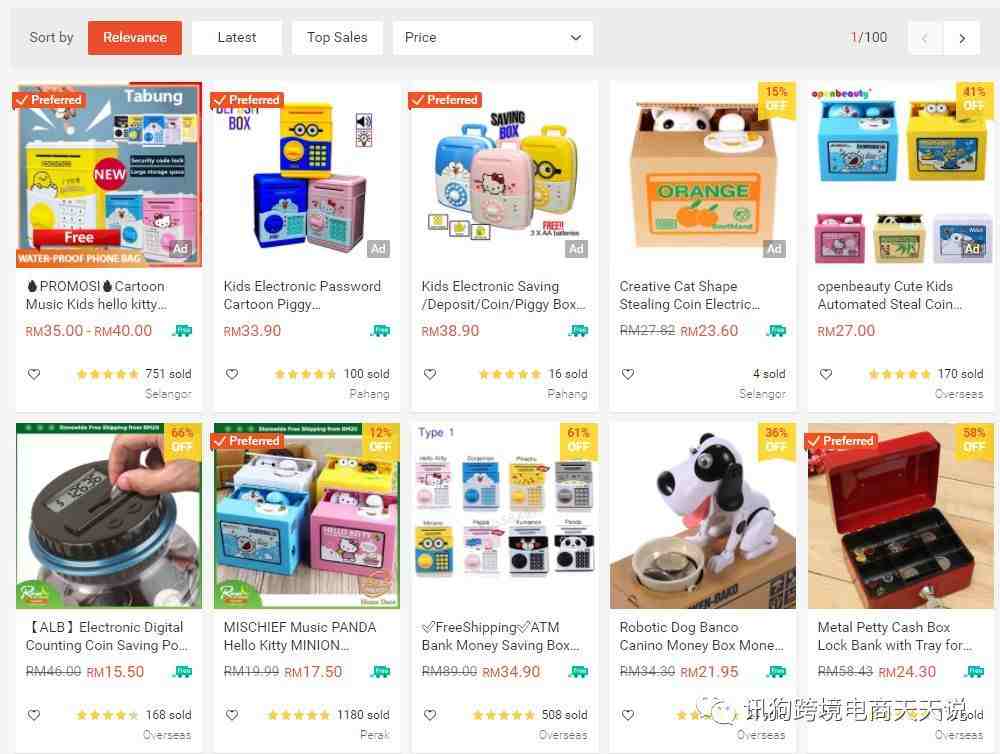Open Metal Petty Cash Box product title
This screenshot has height=754, width=1000.
point(894,636)
